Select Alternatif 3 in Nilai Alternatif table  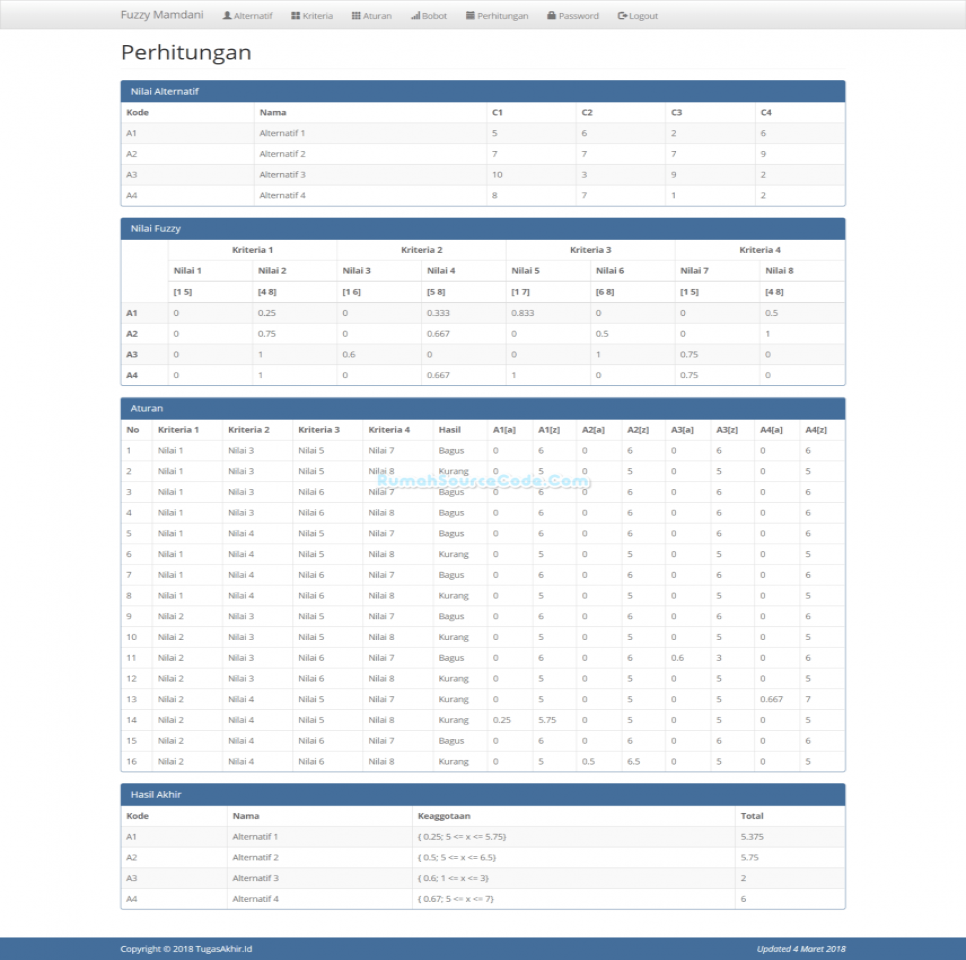(x=282, y=175)
